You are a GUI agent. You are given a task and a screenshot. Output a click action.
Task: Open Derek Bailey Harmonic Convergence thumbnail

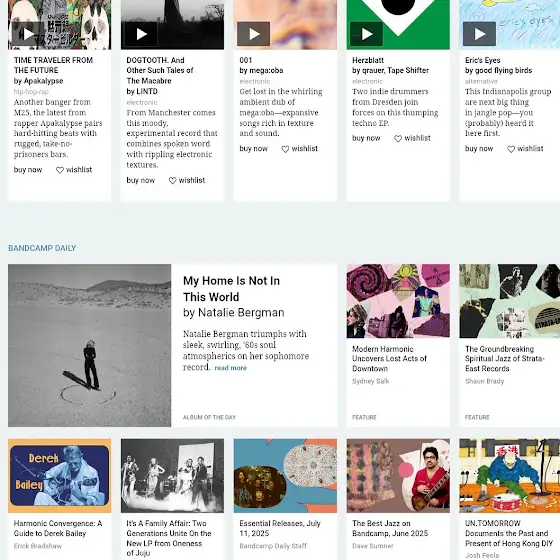[60, 476]
